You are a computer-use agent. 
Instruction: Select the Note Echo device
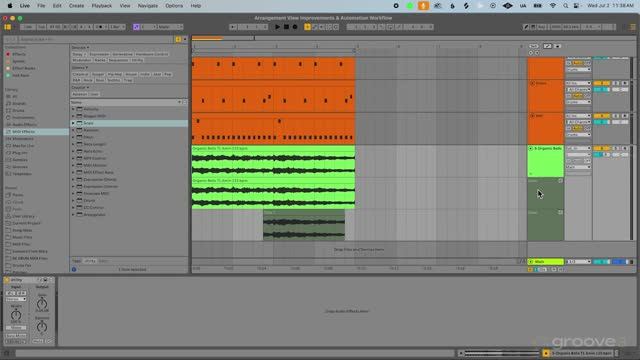[93, 151]
